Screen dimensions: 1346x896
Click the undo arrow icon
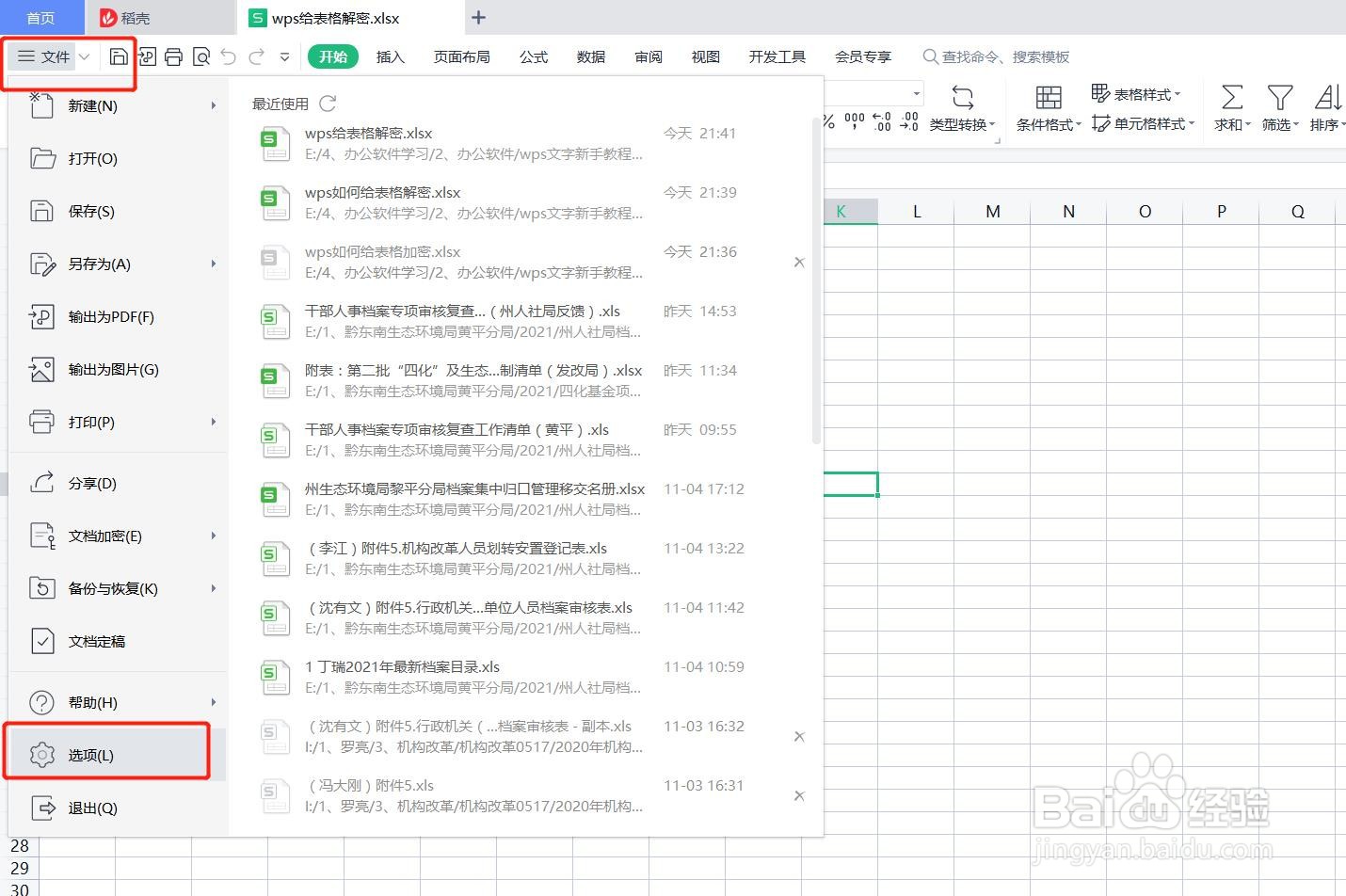[228, 56]
